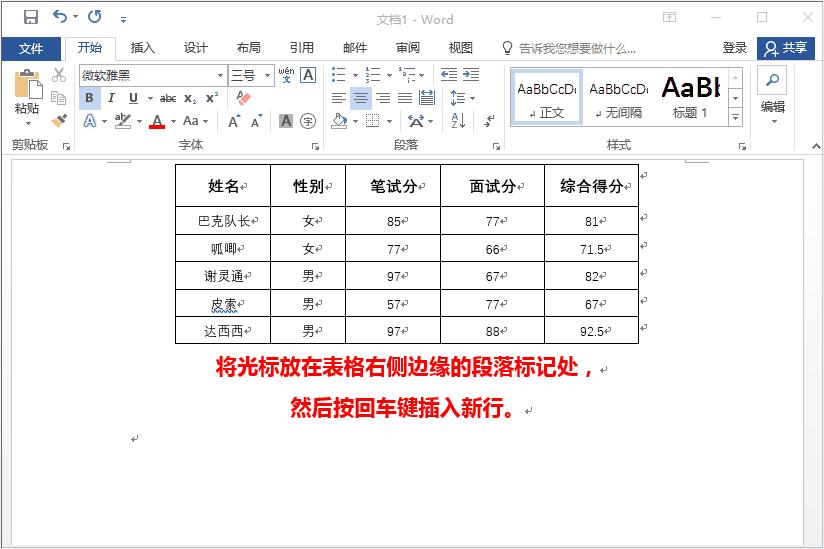Image resolution: width=824 pixels, height=549 pixels.
Task: Expand the styles gallery more arrow
Action: [736, 118]
